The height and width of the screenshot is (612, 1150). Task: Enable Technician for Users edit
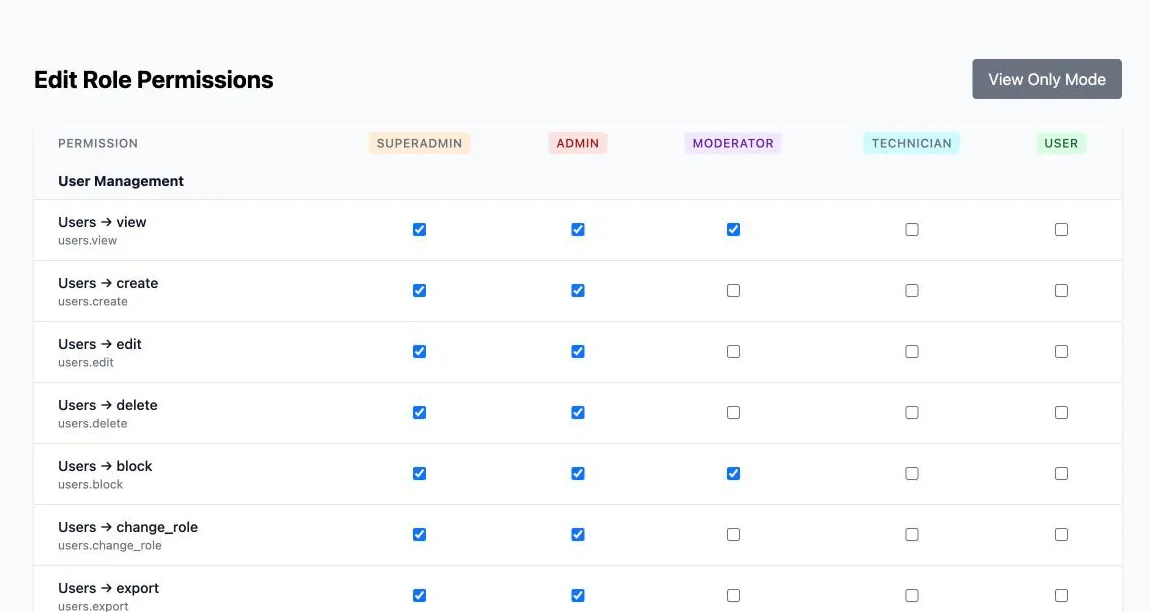point(912,351)
